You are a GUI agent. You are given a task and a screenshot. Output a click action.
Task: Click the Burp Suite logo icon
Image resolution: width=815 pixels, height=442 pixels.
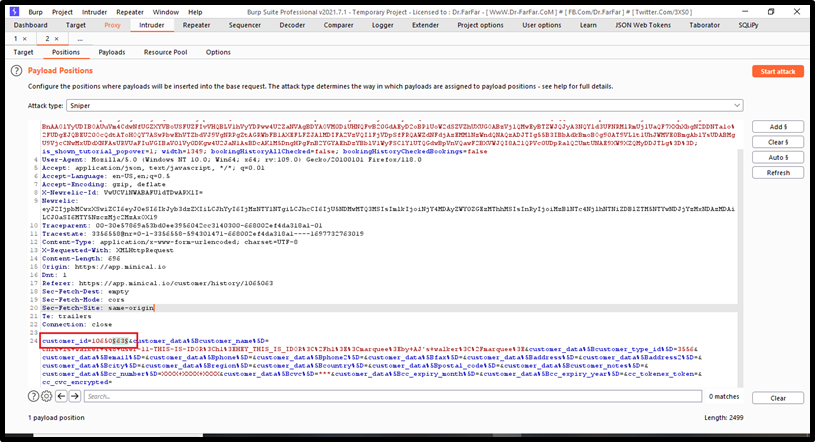tap(15, 11)
